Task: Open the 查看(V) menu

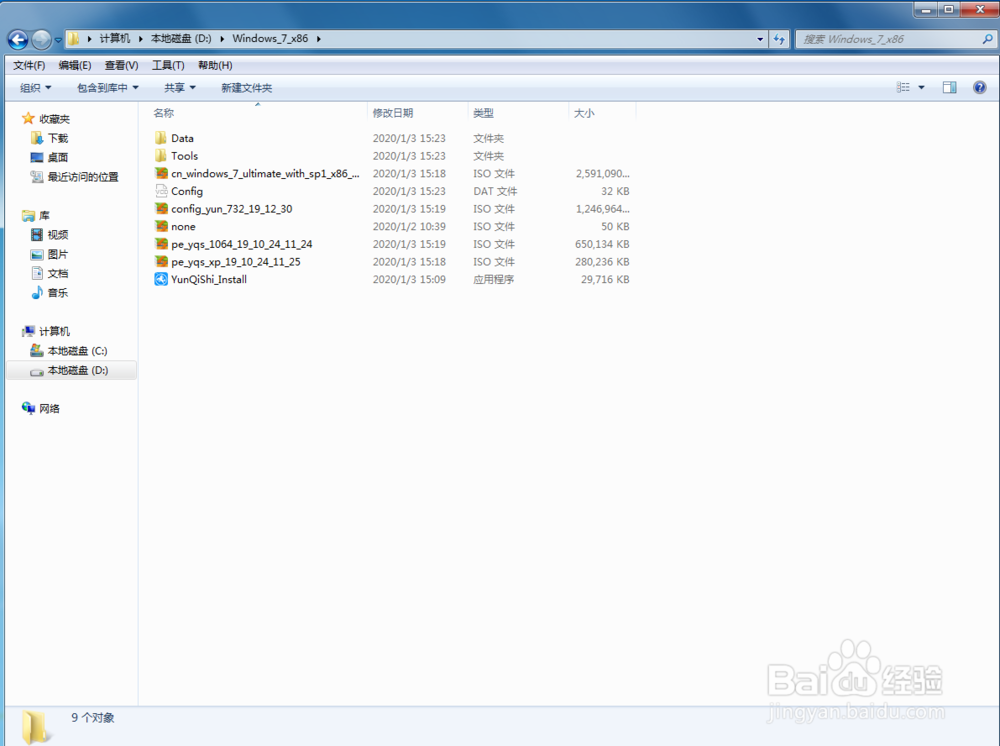Action: point(121,65)
